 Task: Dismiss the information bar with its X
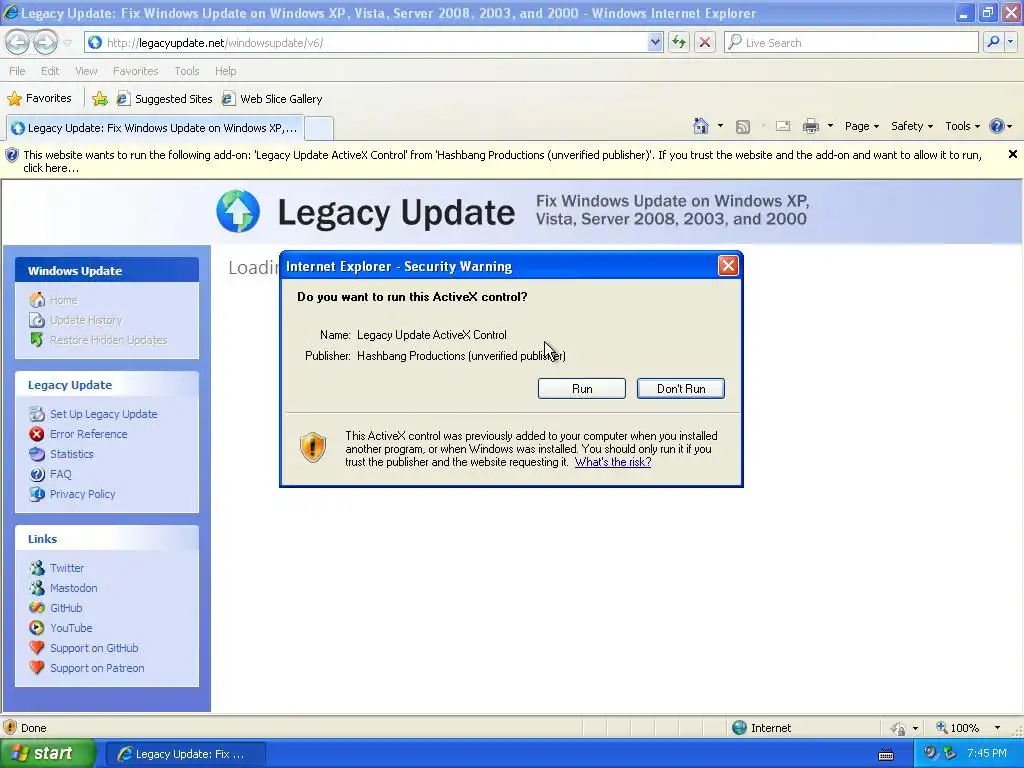1012,154
